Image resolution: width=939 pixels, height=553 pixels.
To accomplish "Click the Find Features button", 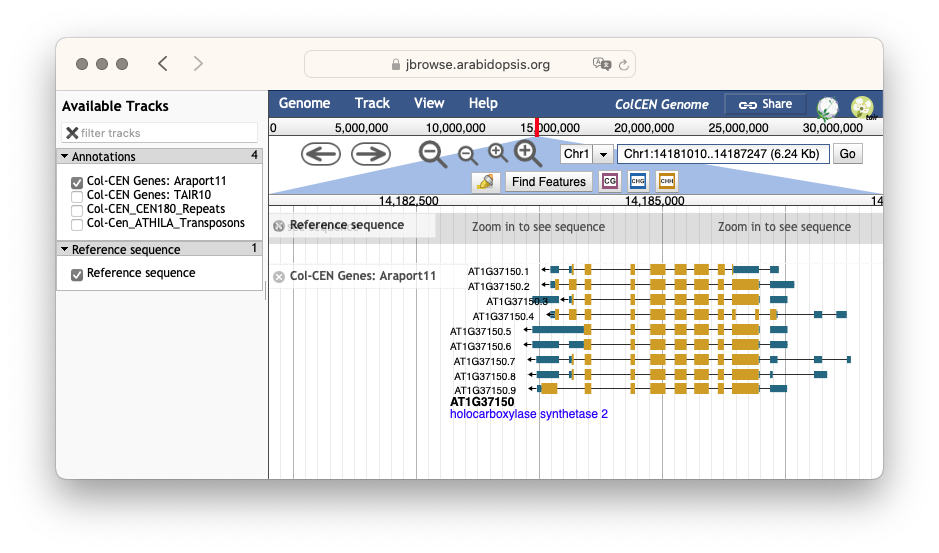I will tap(549, 182).
